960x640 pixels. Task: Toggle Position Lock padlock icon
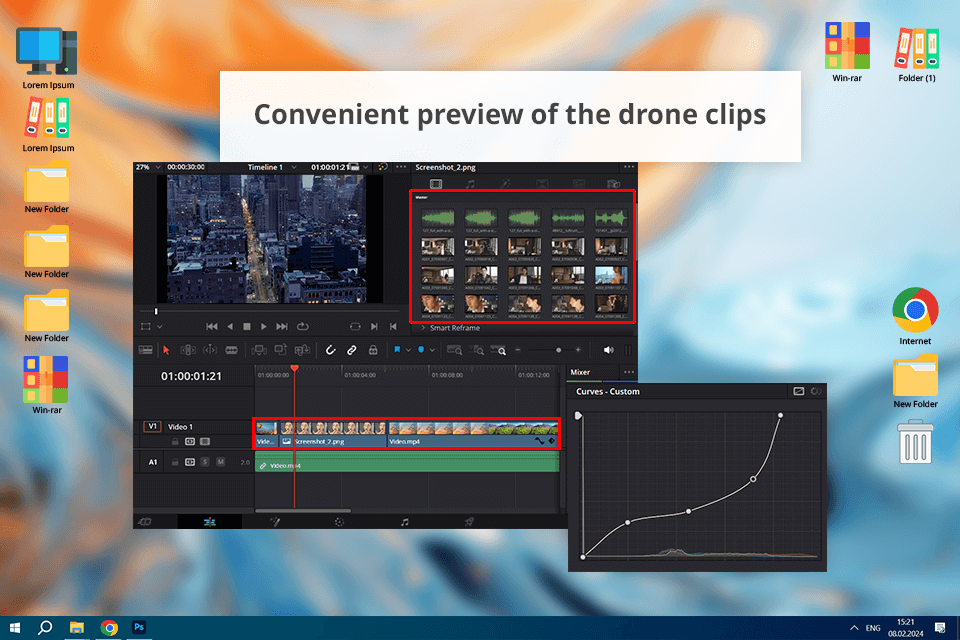click(373, 350)
